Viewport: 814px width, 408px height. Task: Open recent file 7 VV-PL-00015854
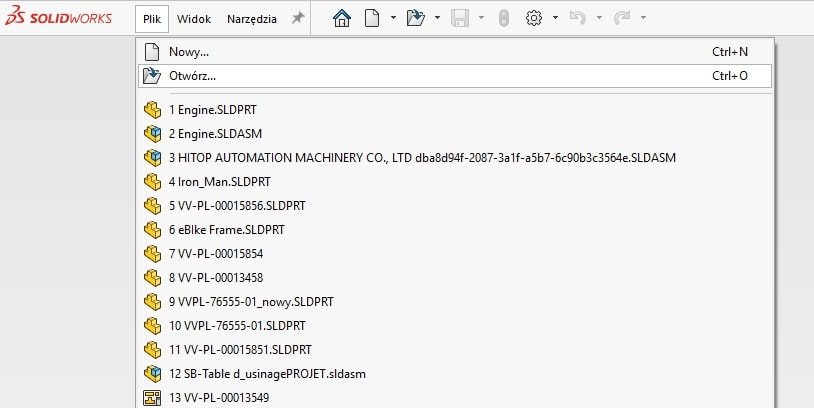tap(455, 254)
